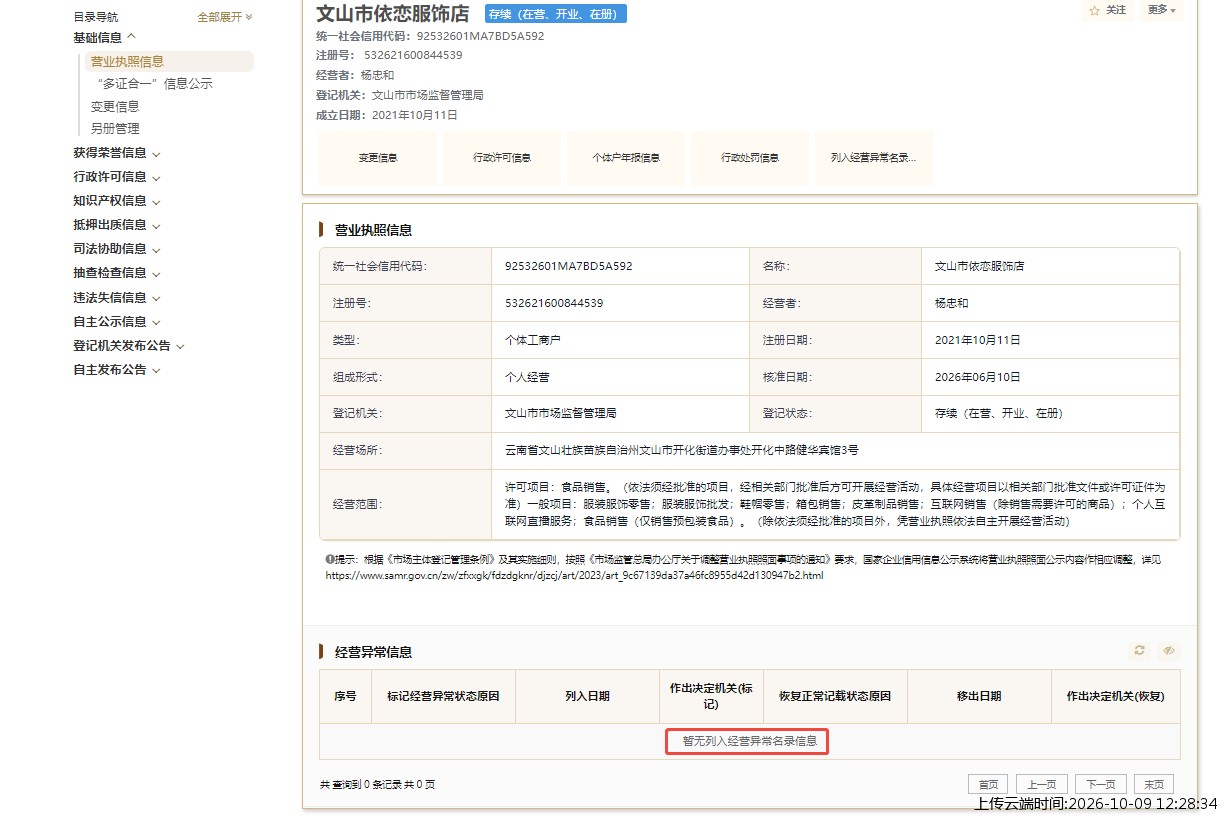1224x817 pixels.
Task: Expand 自主发布公告 in the sidebar
Action: 116,370
